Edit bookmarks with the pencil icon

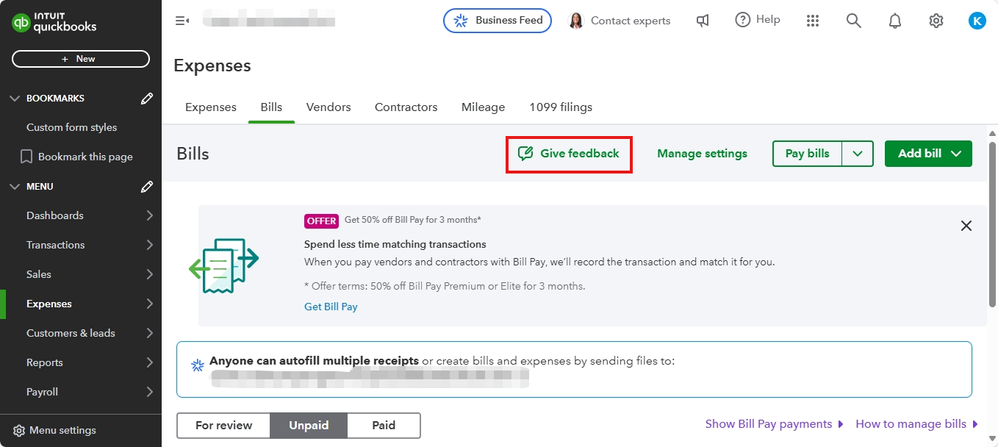coord(147,98)
